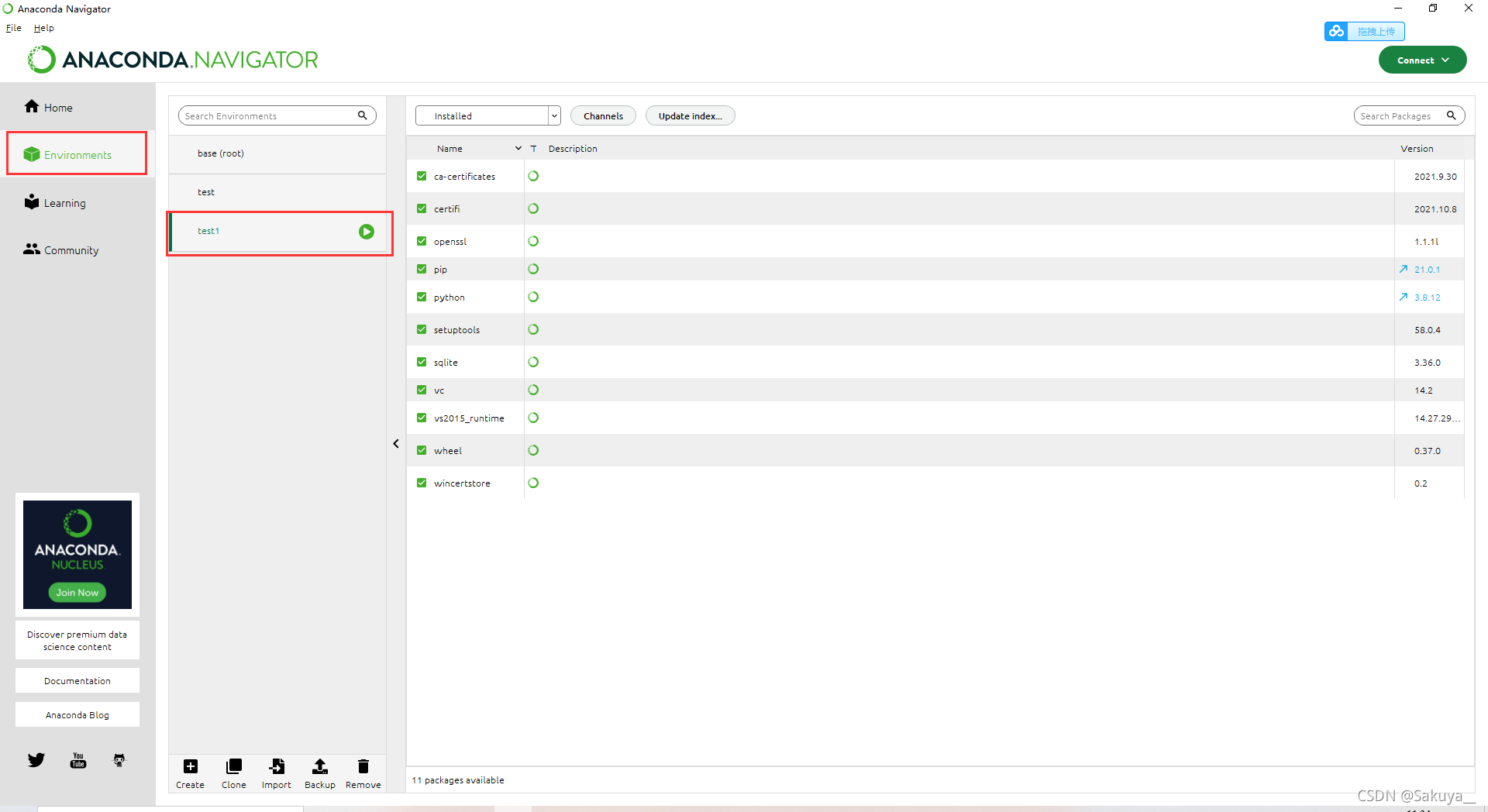Expand the Connect dropdown button
Viewport: 1488px width, 812px height.
coord(1422,60)
